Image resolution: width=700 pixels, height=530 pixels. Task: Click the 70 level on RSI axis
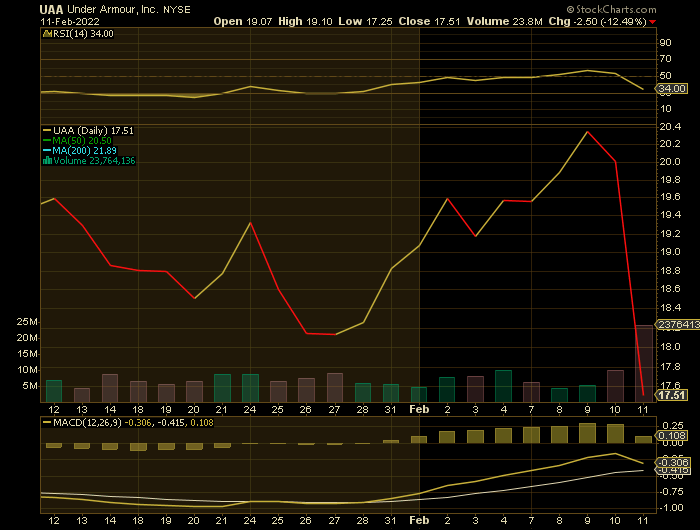tap(665, 59)
